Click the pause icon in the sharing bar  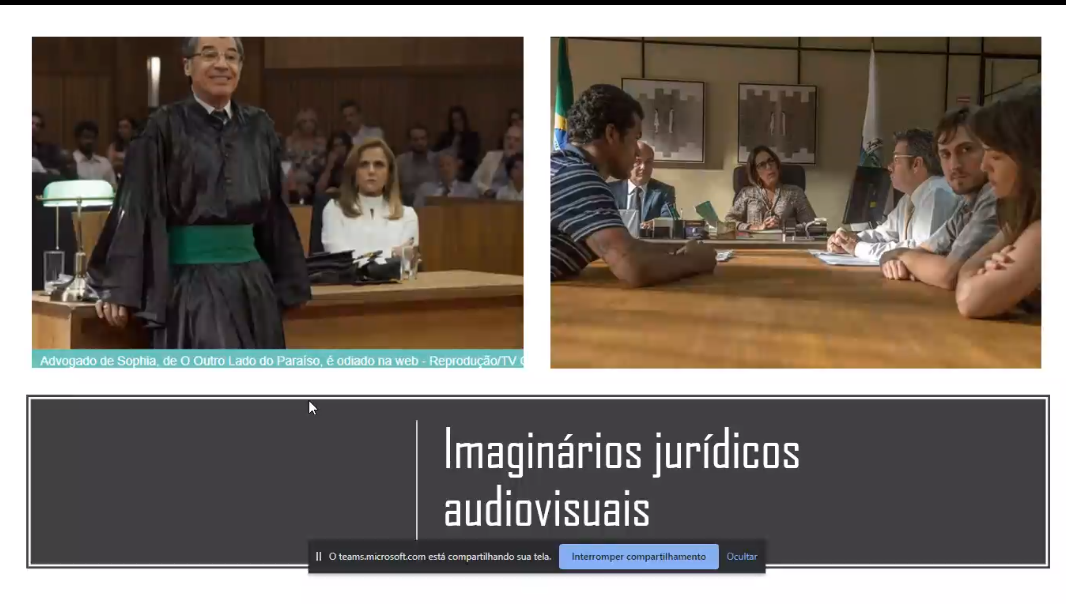click(318, 556)
